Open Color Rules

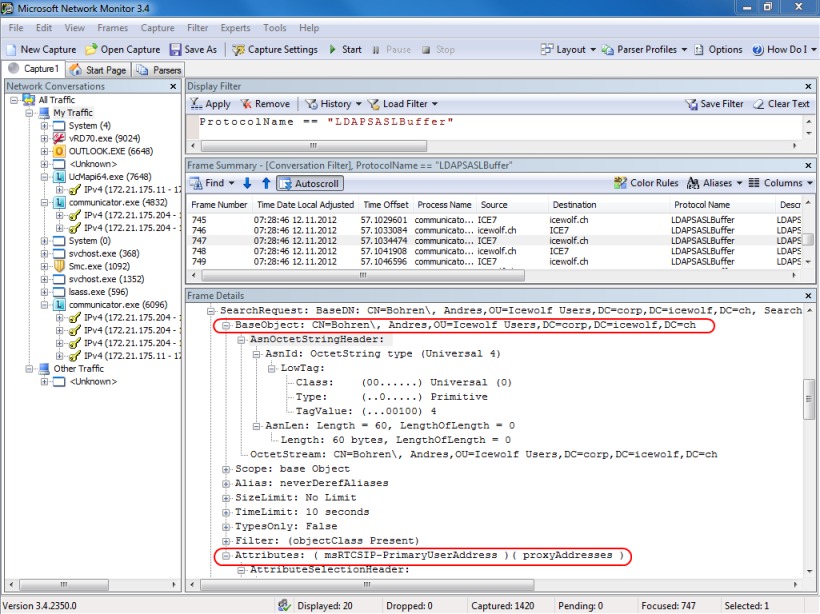click(646, 183)
